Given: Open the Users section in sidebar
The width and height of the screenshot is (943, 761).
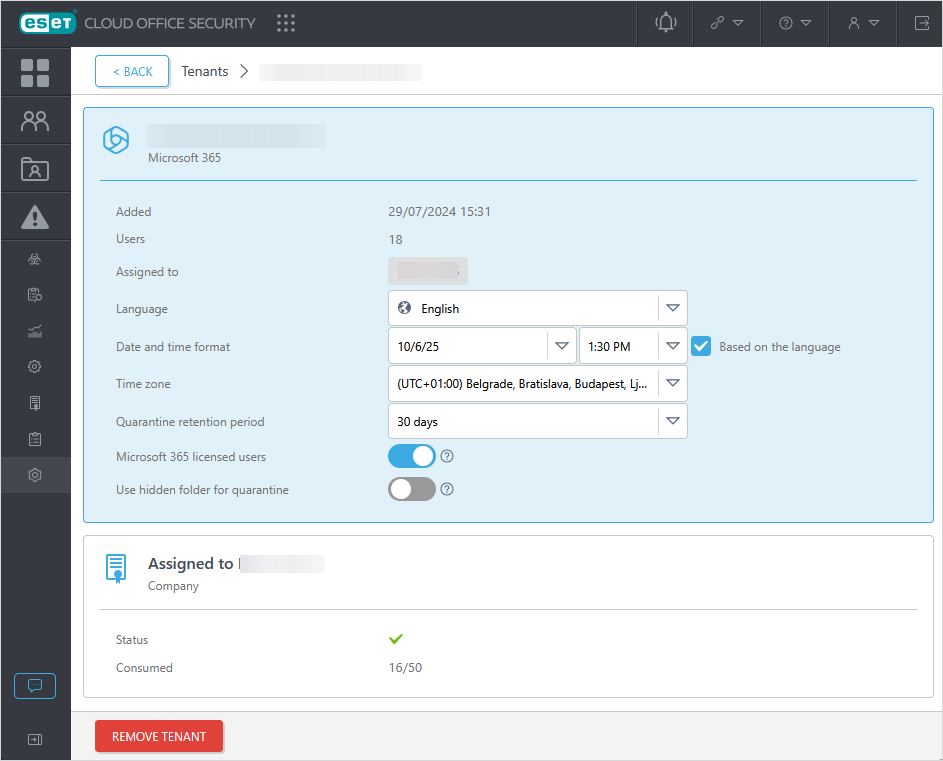Looking at the screenshot, I should (x=35, y=121).
